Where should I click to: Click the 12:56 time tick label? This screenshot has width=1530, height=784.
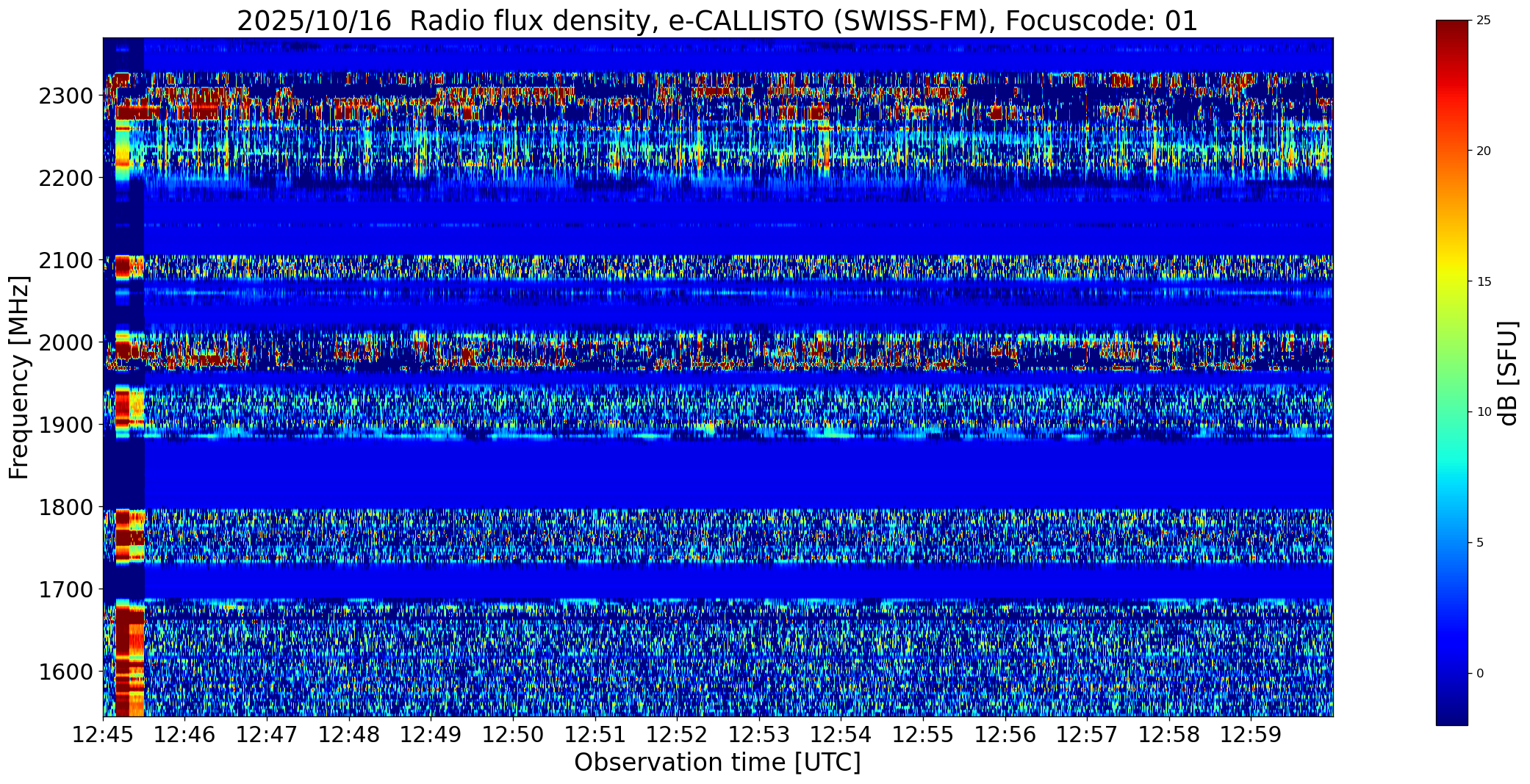tap(1005, 734)
